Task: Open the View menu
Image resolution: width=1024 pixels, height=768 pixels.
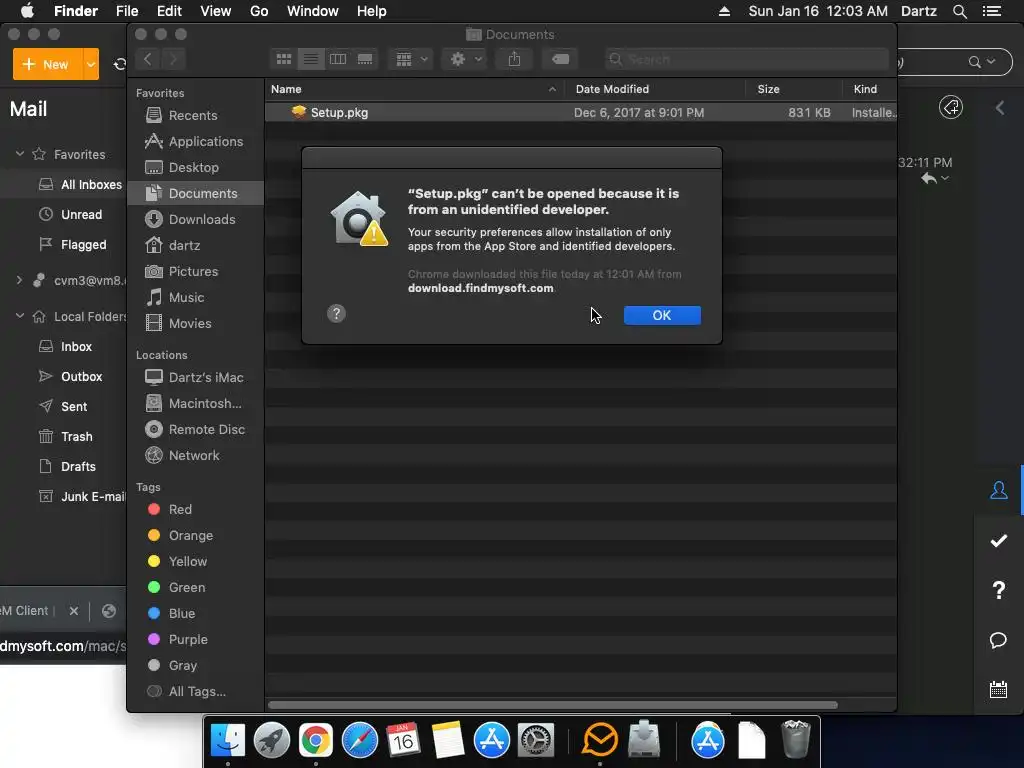Action: (x=216, y=11)
